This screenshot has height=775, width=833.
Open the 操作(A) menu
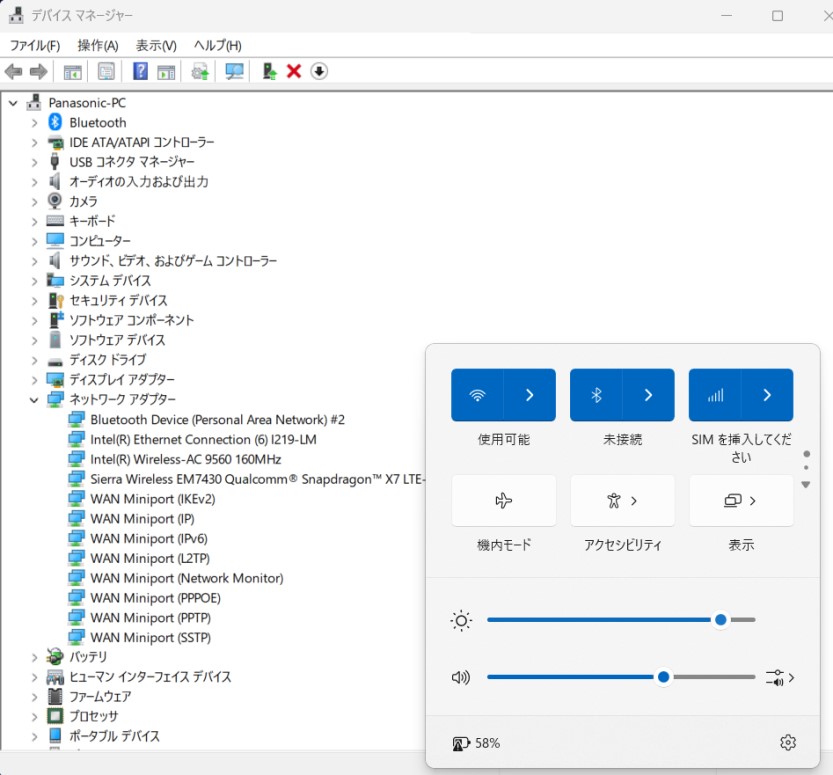pos(98,46)
